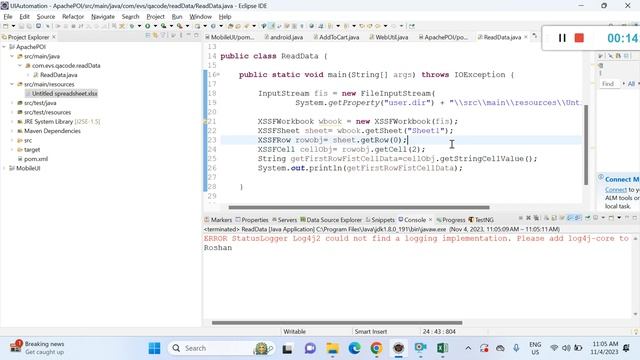The width and height of the screenshot is (640, 360).
Task: Click the taskbar Search box
Action: coord(222,348)
